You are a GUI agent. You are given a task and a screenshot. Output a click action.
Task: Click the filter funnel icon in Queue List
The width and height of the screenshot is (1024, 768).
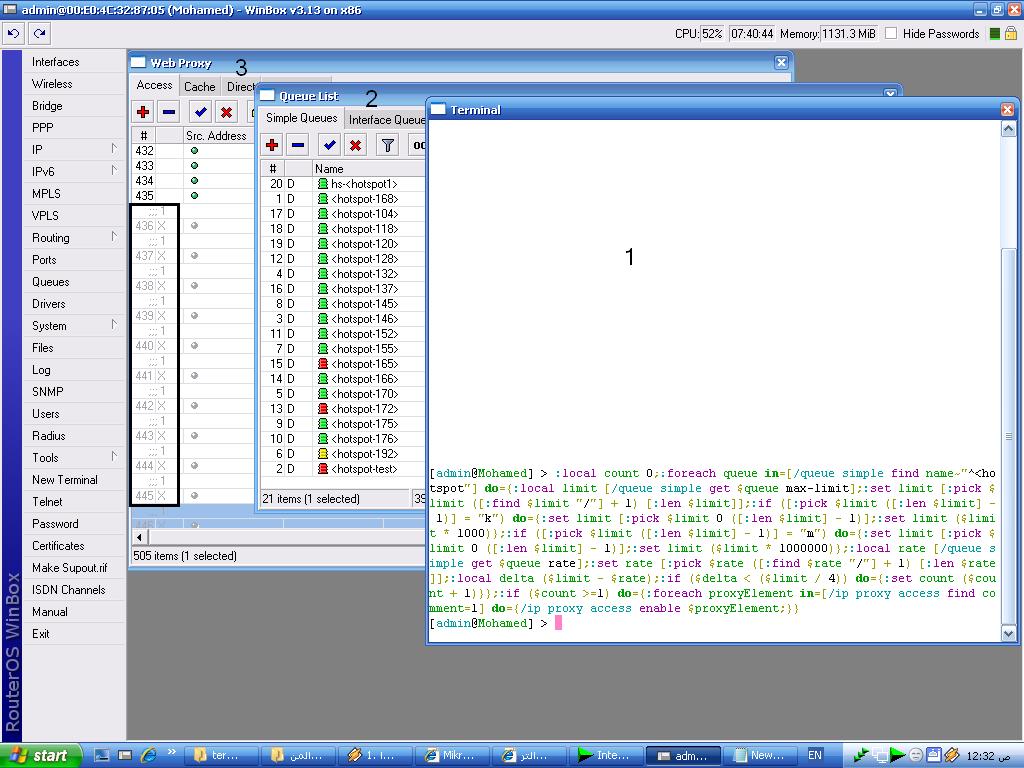point(387,145)
